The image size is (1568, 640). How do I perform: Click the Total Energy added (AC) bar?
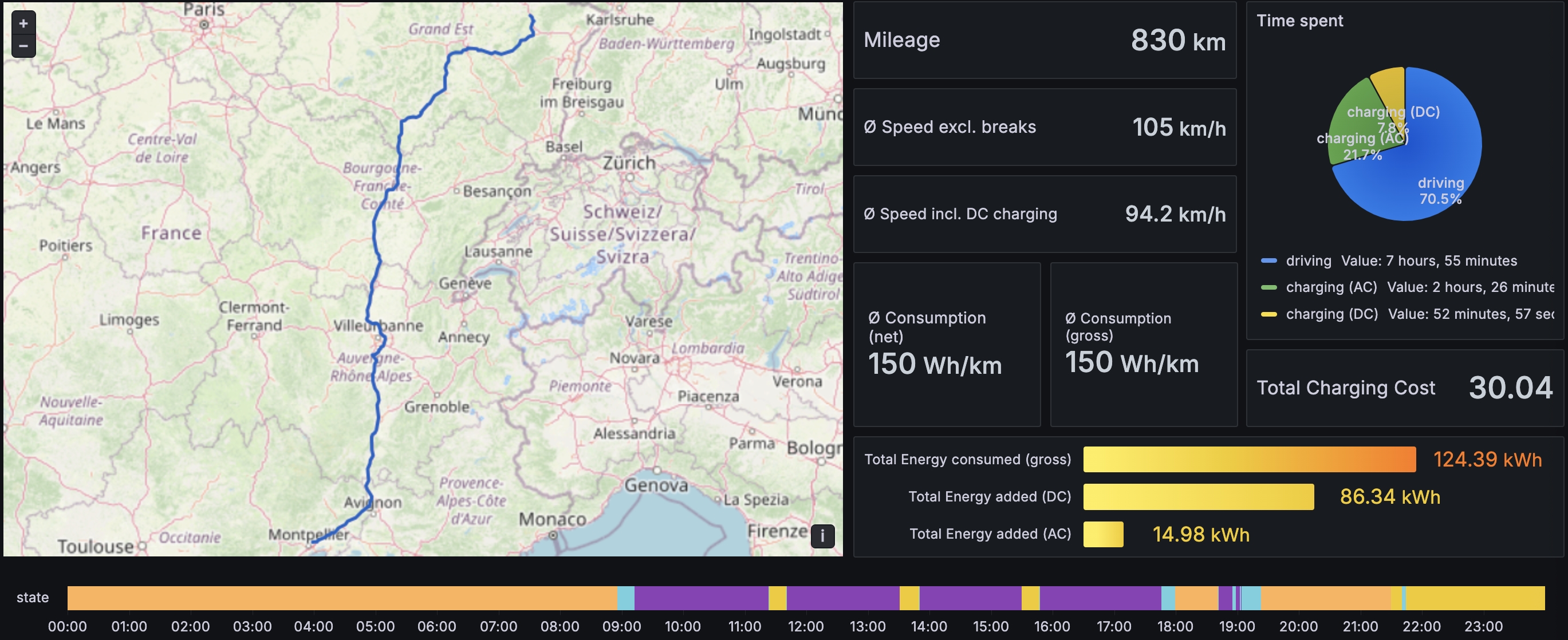pyautogui.click(x=1103, y=534)
